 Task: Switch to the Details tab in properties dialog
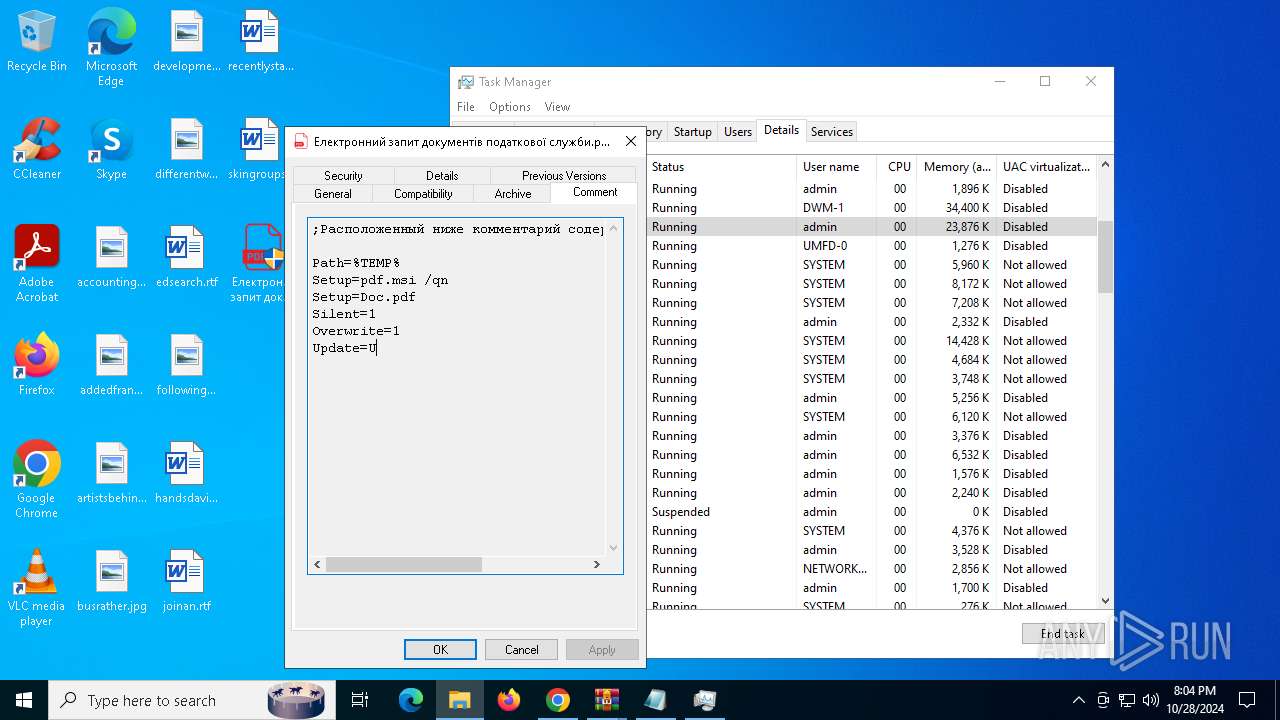(442, 175)
